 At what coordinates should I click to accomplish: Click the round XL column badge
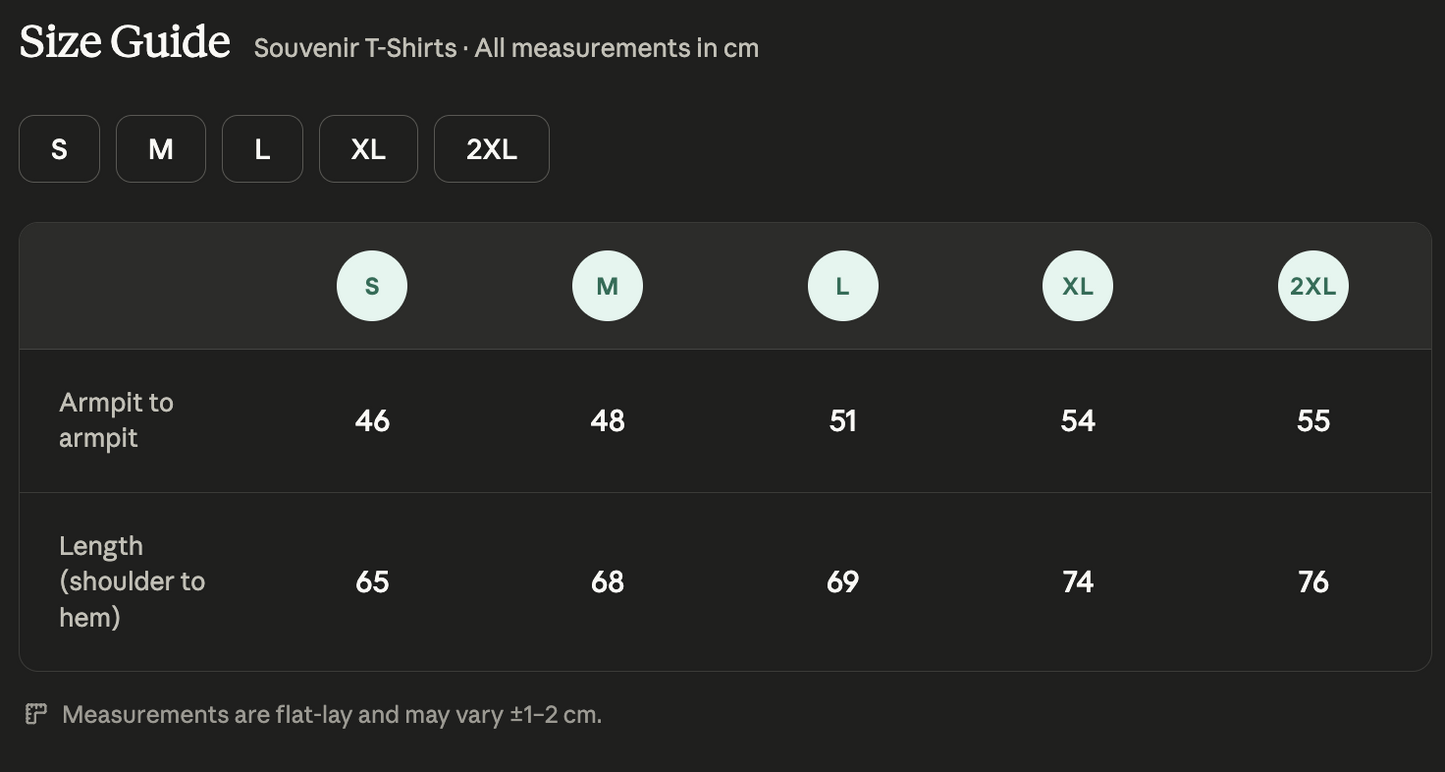1078,286
